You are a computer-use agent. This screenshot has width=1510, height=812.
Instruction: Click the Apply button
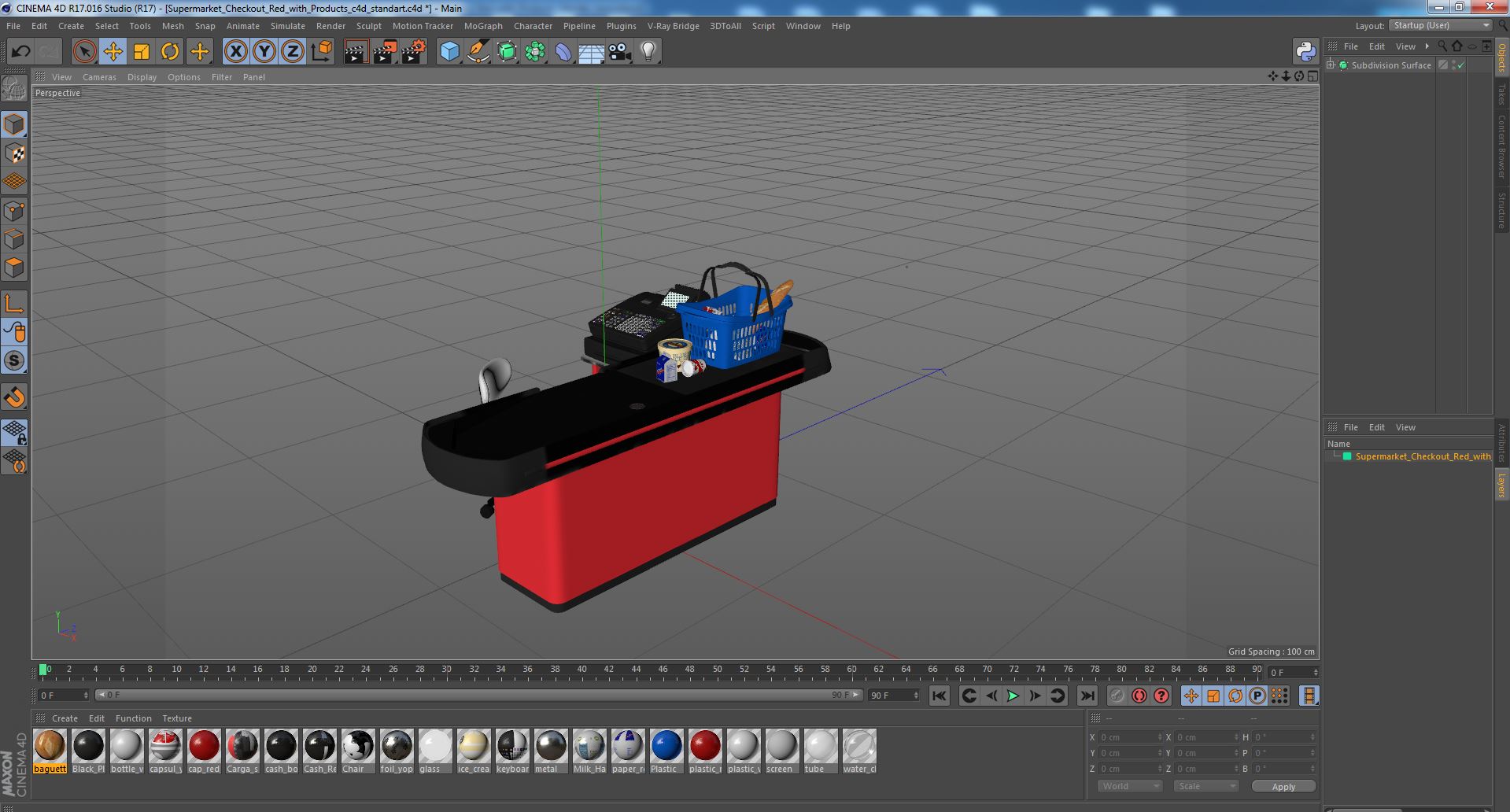[1283, 786]
